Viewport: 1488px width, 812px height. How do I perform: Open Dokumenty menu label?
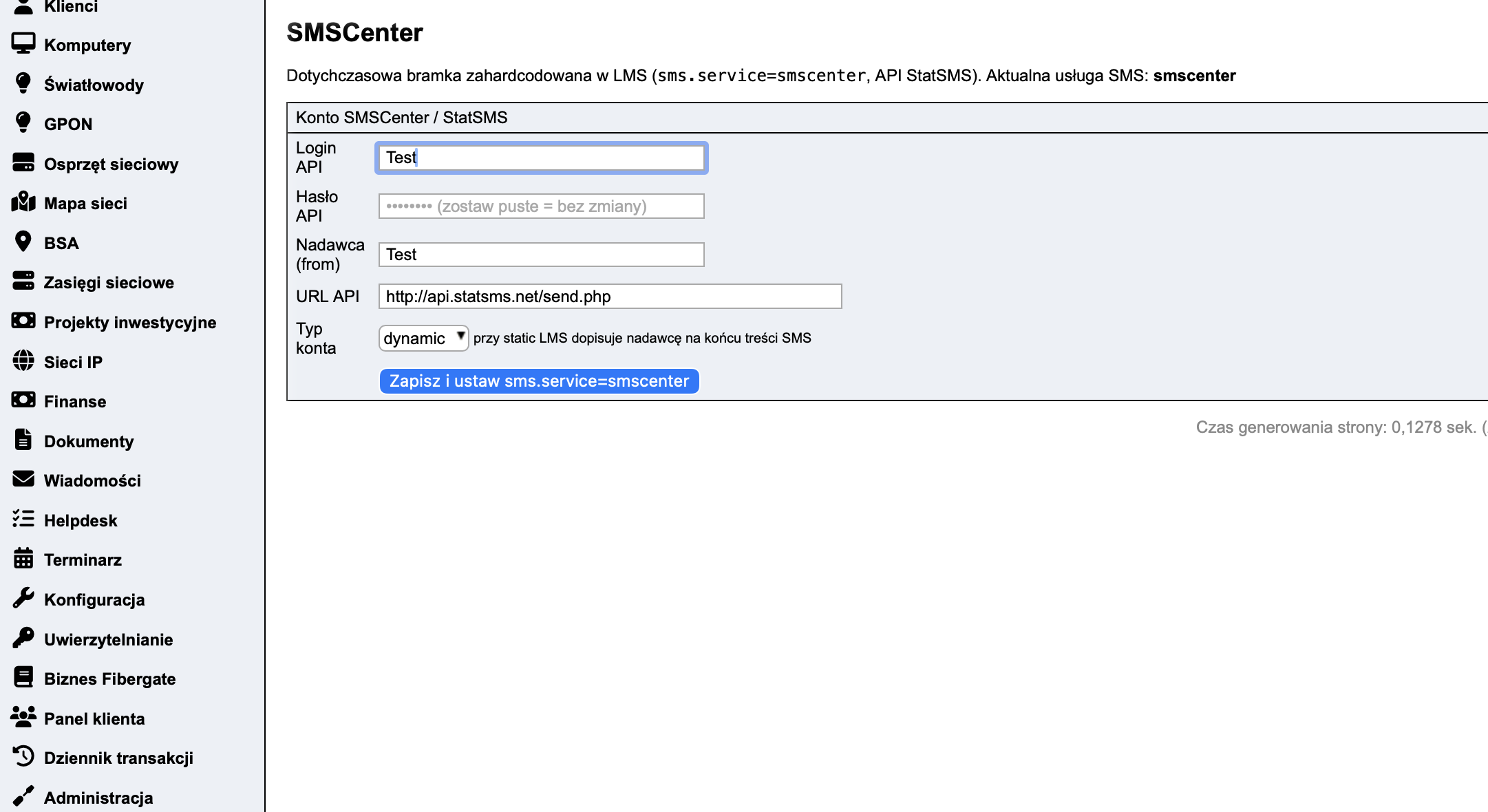(x=89, y=441)
